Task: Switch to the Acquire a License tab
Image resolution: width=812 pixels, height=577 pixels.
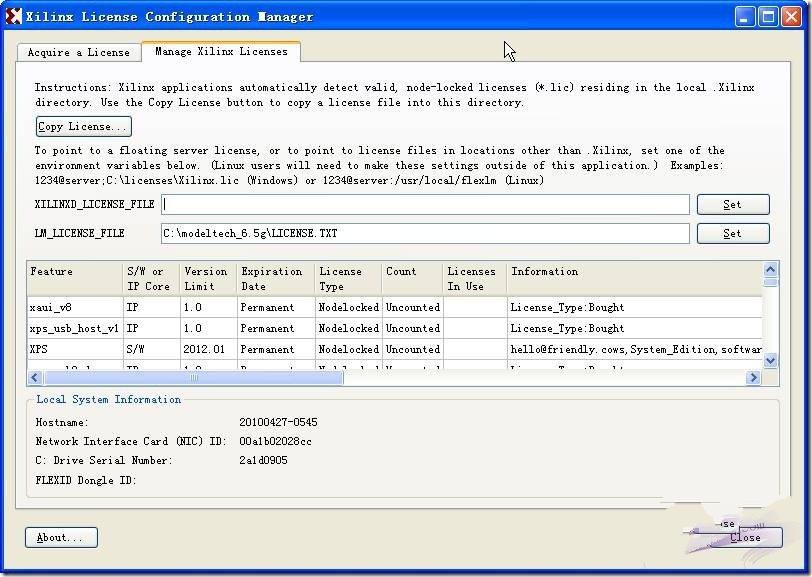Action: (x=79, y=52)
